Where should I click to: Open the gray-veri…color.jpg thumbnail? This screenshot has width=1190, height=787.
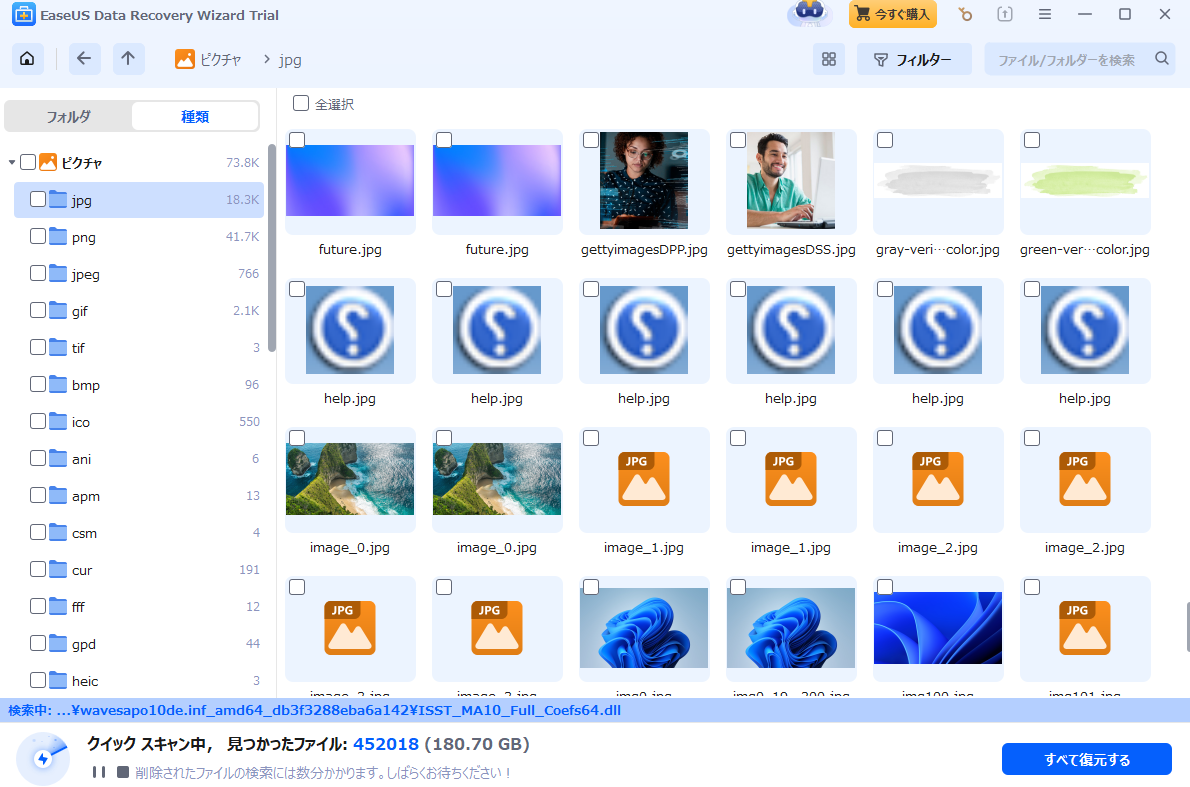coord(938,181)
